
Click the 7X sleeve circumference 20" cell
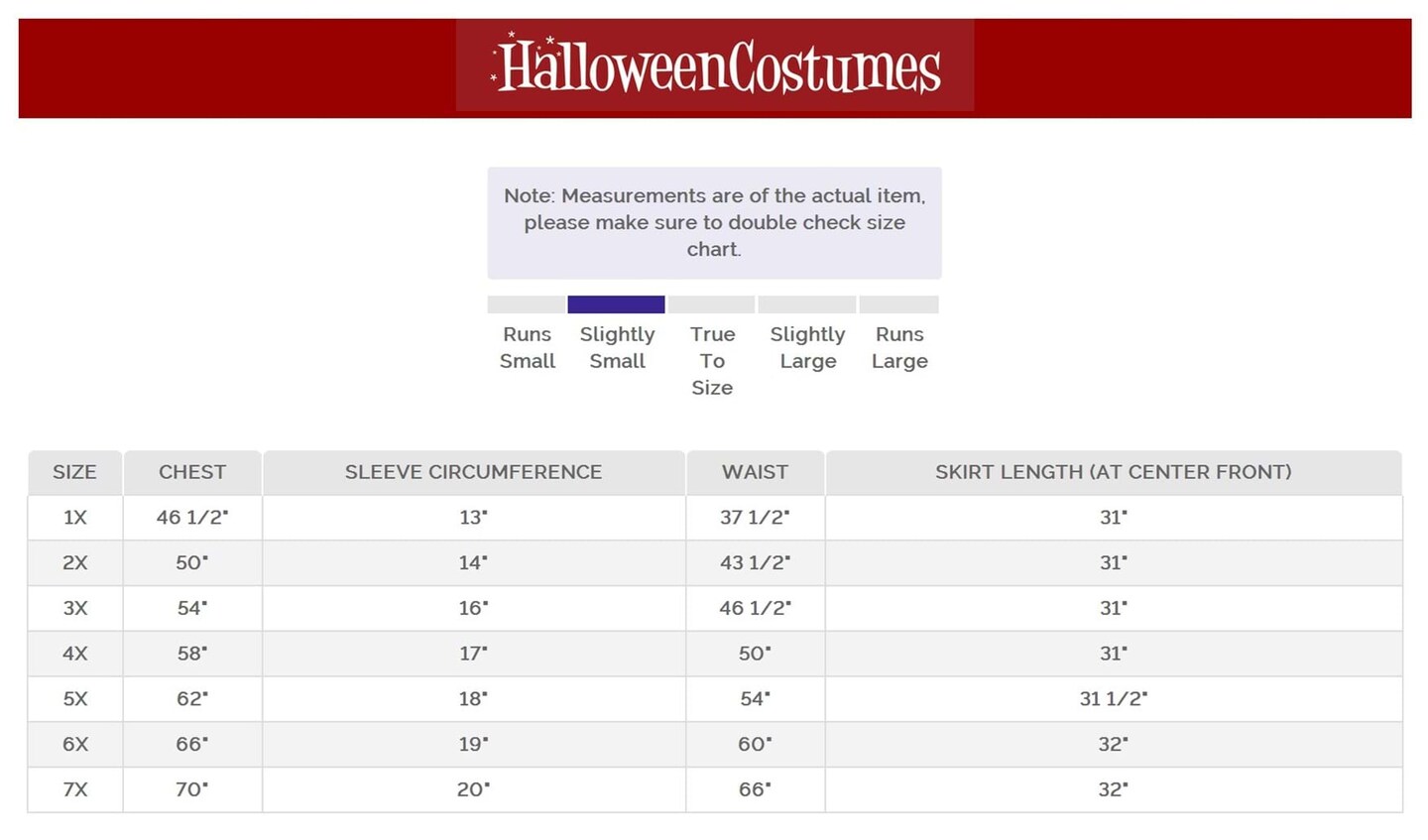[x=473, y=789]
